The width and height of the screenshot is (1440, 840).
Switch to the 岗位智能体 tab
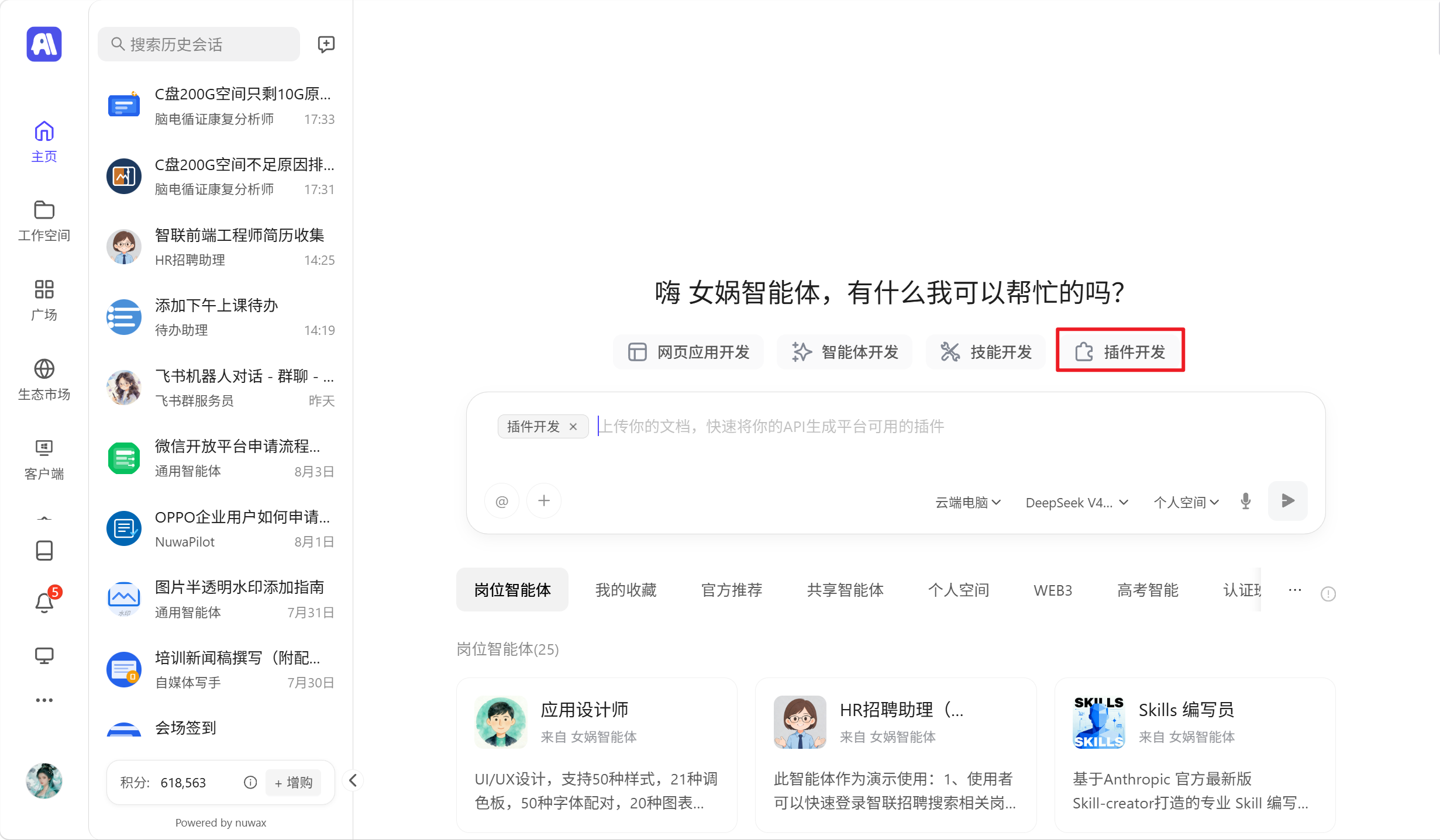512,590
